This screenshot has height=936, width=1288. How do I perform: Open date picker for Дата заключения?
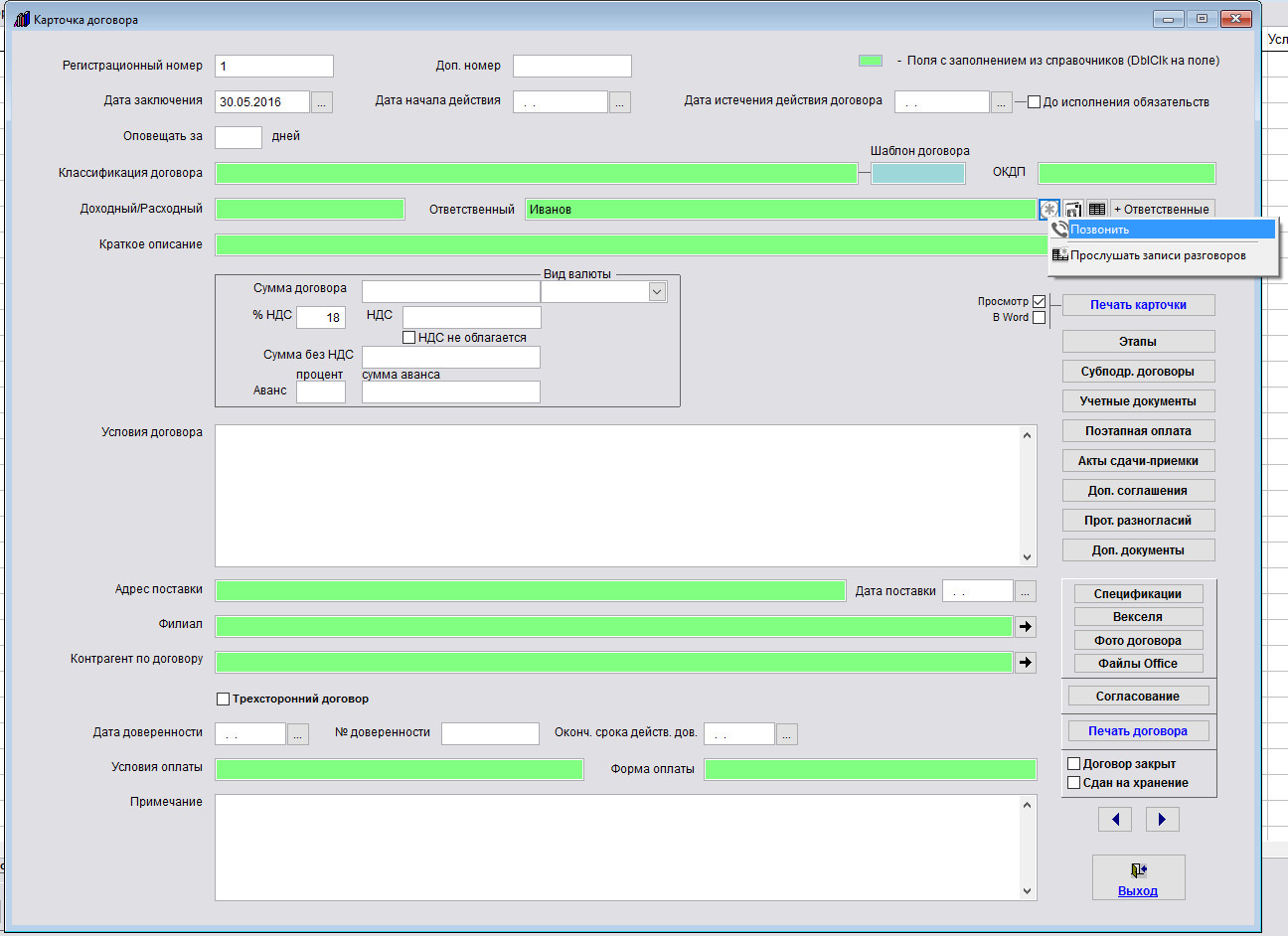(322, 102)
